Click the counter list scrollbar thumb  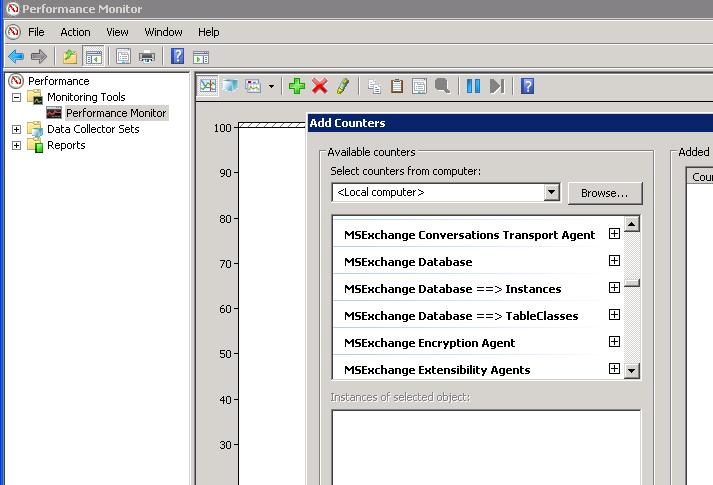coord(632,283)
